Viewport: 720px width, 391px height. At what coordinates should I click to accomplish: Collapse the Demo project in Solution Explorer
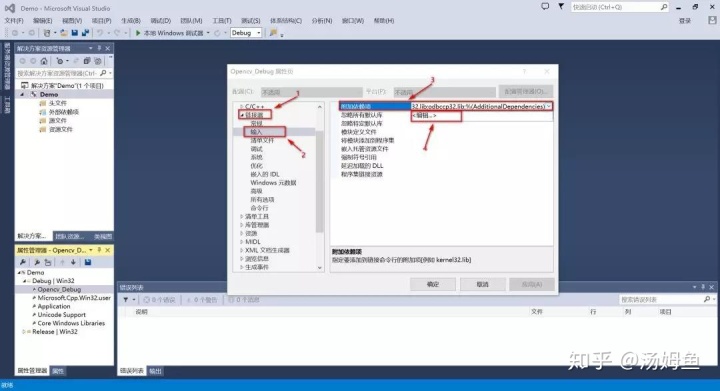[x=22, y=94]
